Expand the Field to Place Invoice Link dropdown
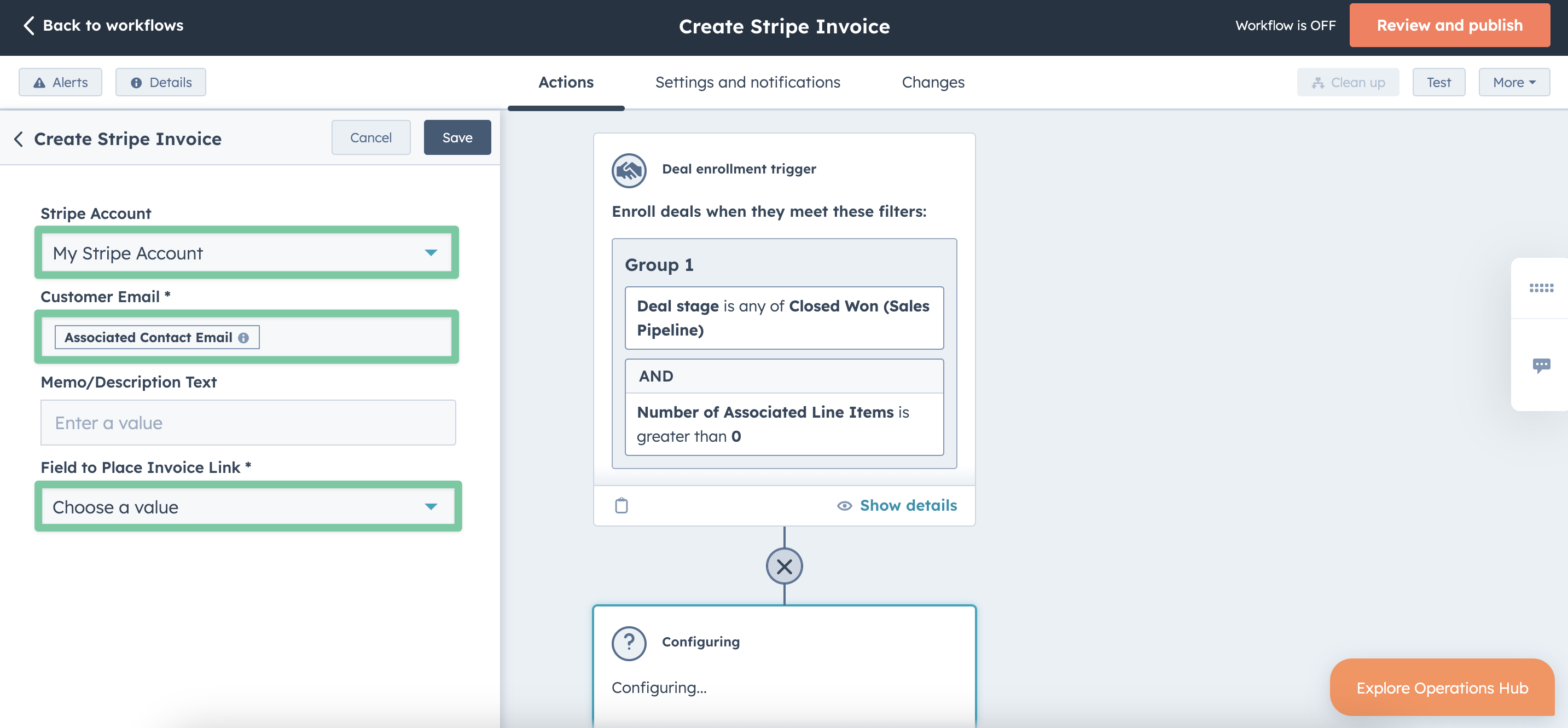This screenshot has width=1568, height=728. tap(432, 506)
